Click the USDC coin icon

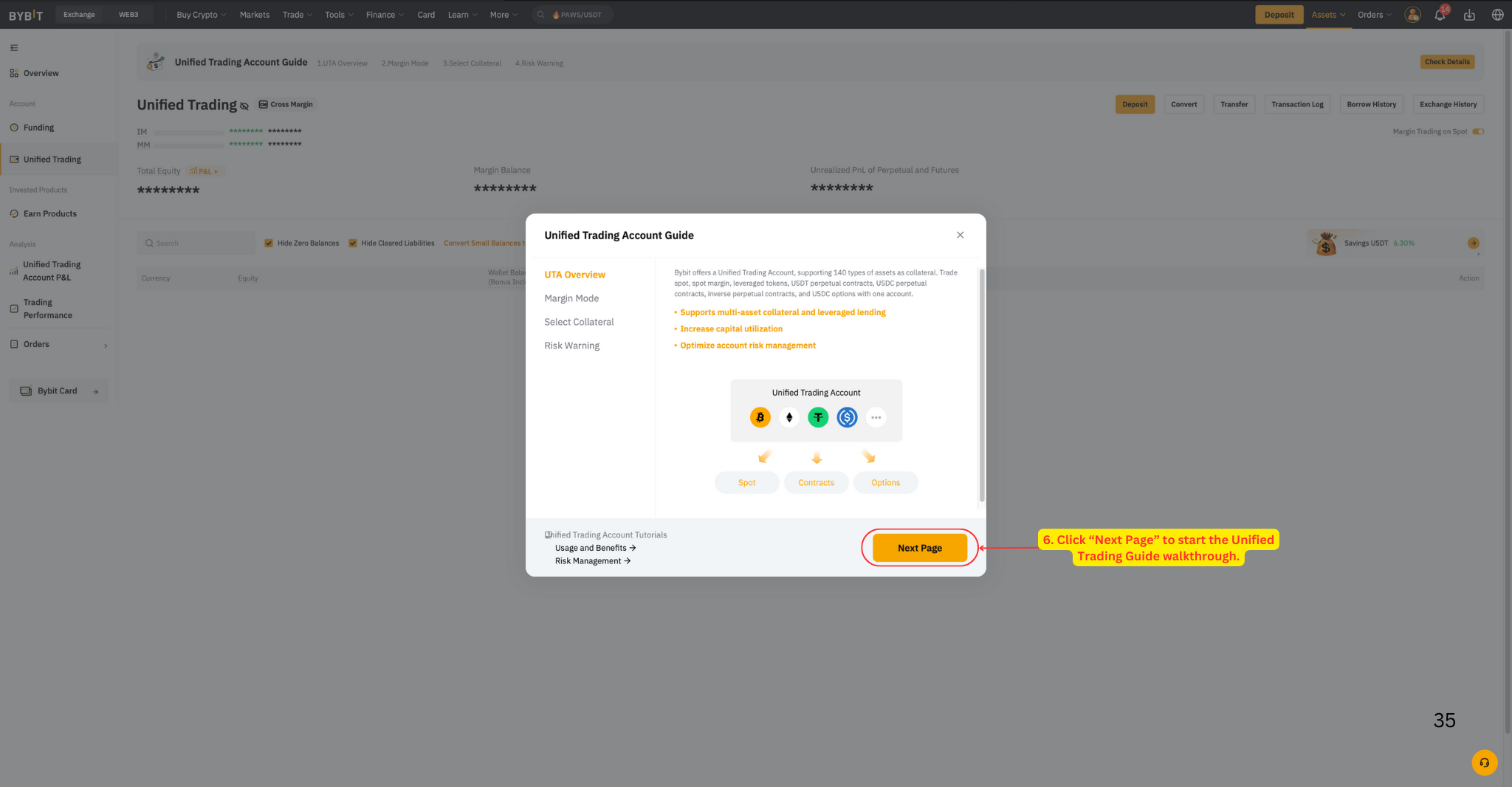point(847,418)
